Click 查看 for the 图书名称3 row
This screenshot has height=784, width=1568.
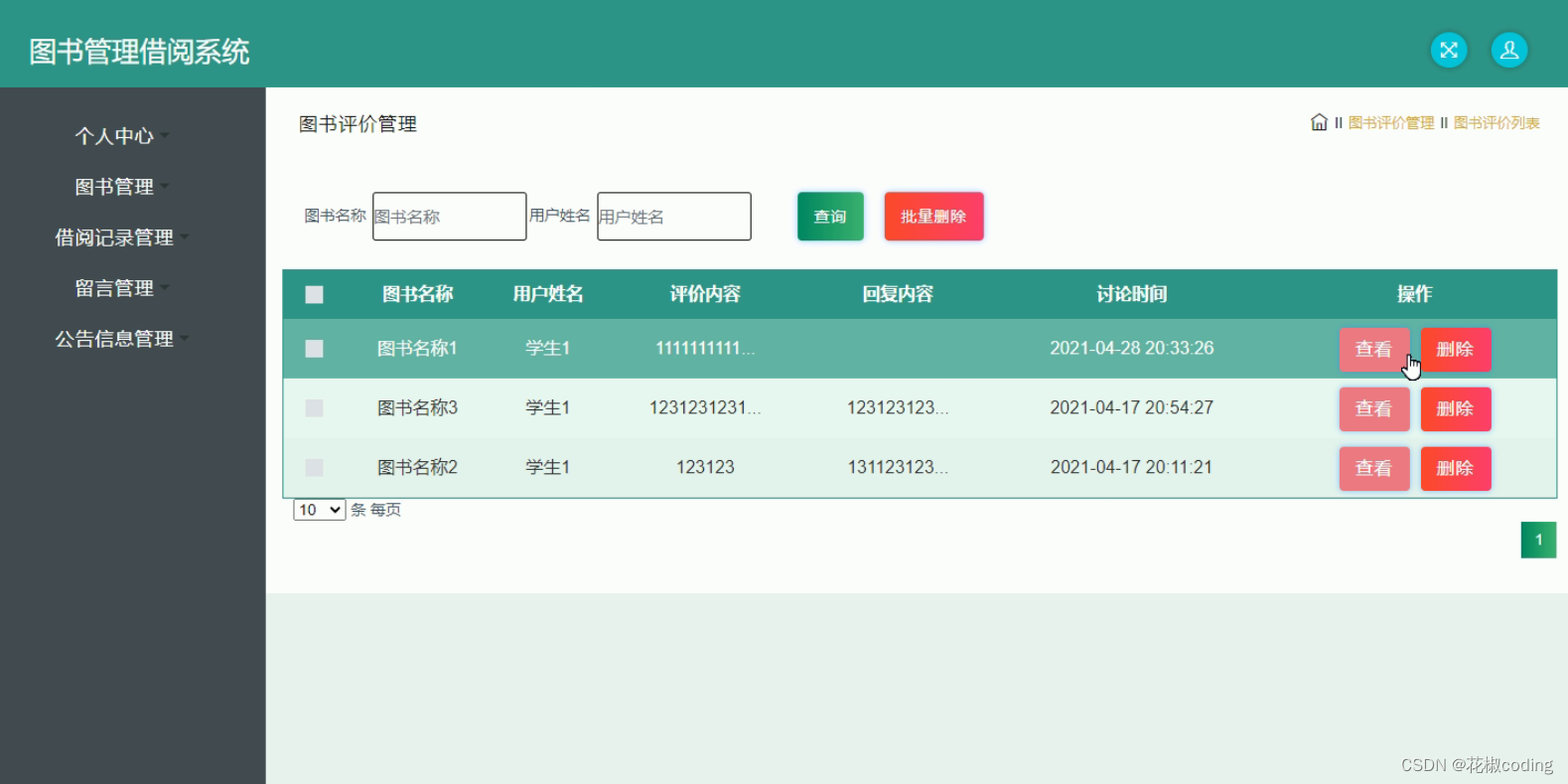(1374, 408)
